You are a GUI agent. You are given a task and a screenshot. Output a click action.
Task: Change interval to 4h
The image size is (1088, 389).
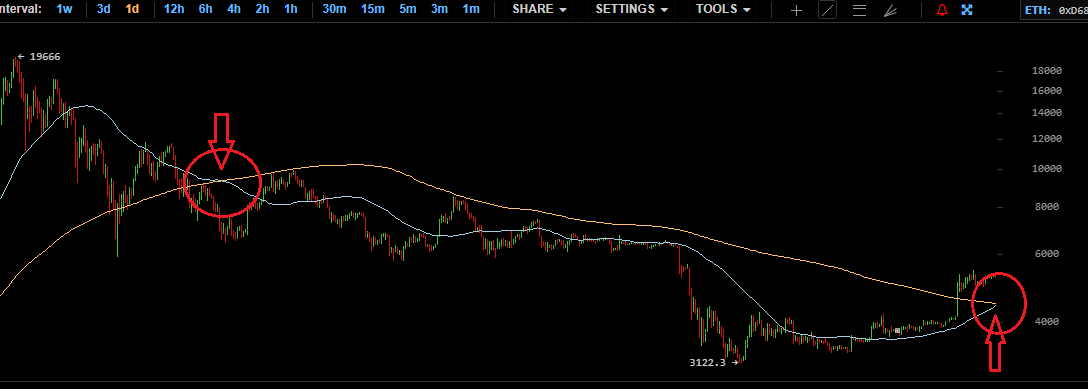[x=234, y=9]
